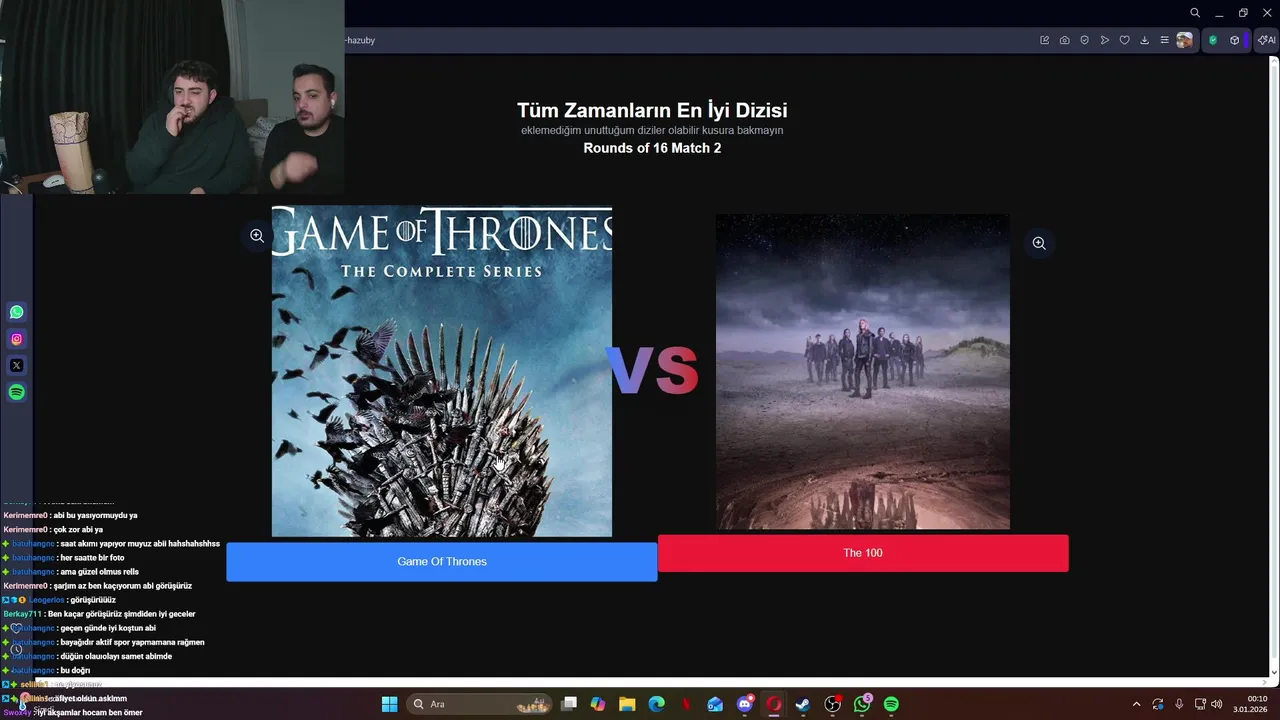The height and width of the screenshot is (720, 1280).
Task: Click the Game of Thrones poster image
Action: (442, 371)
